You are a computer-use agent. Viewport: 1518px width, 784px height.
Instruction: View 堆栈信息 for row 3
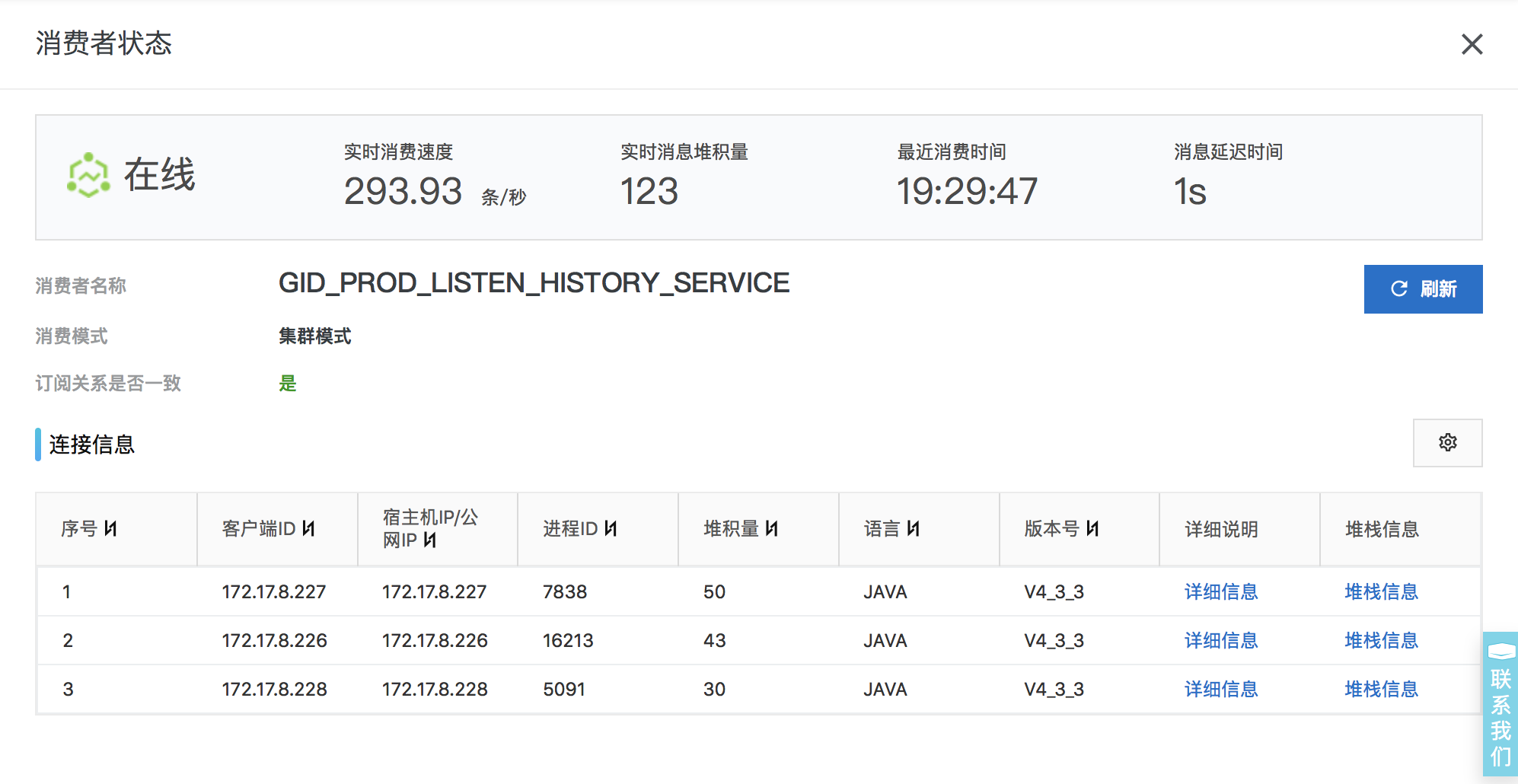(1382, 689)
